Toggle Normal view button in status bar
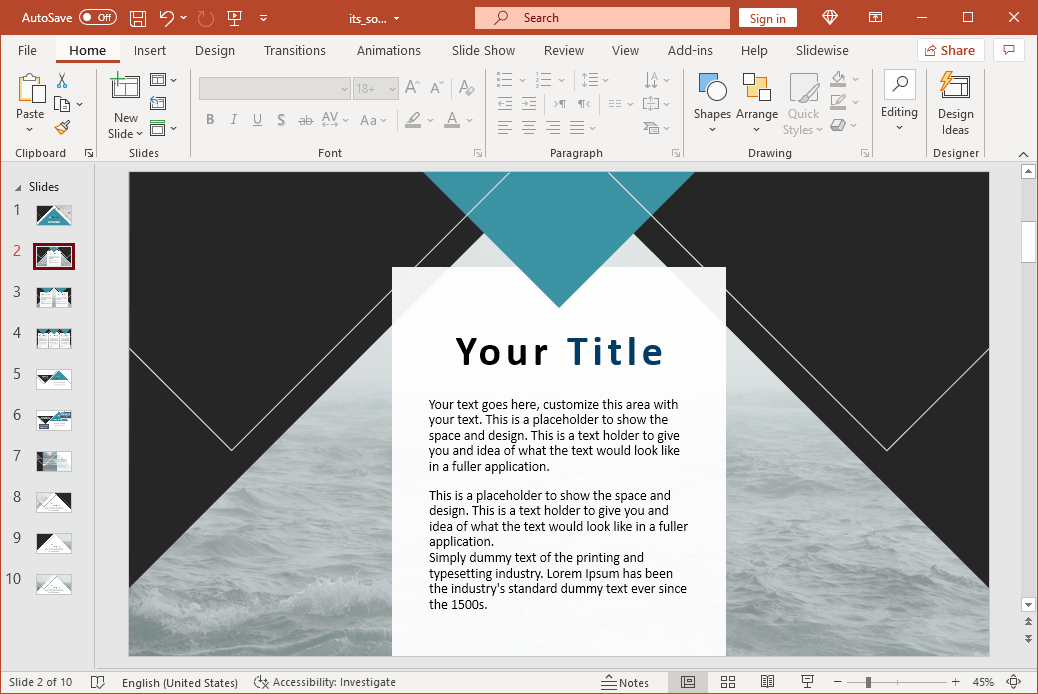 point(688,682)
